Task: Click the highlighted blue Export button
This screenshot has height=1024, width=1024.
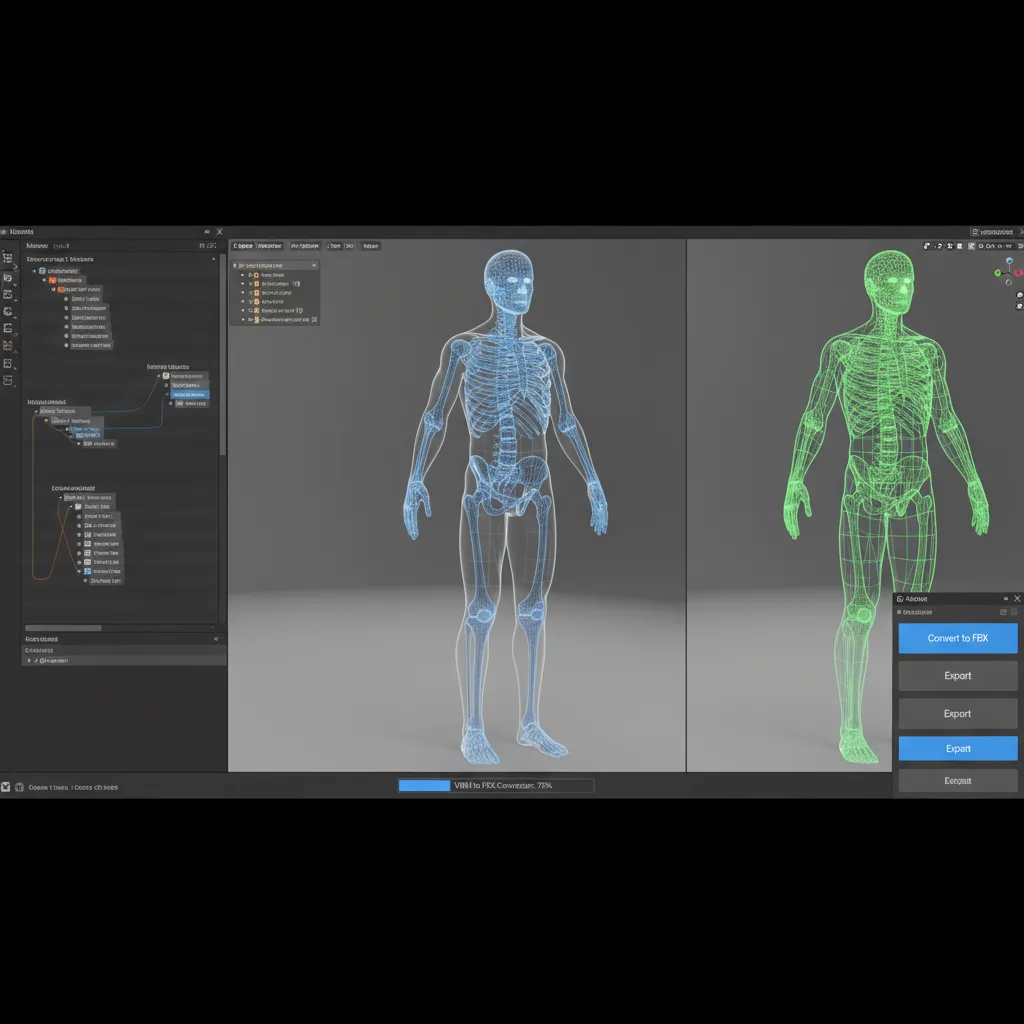Action: tap(957, 748)
